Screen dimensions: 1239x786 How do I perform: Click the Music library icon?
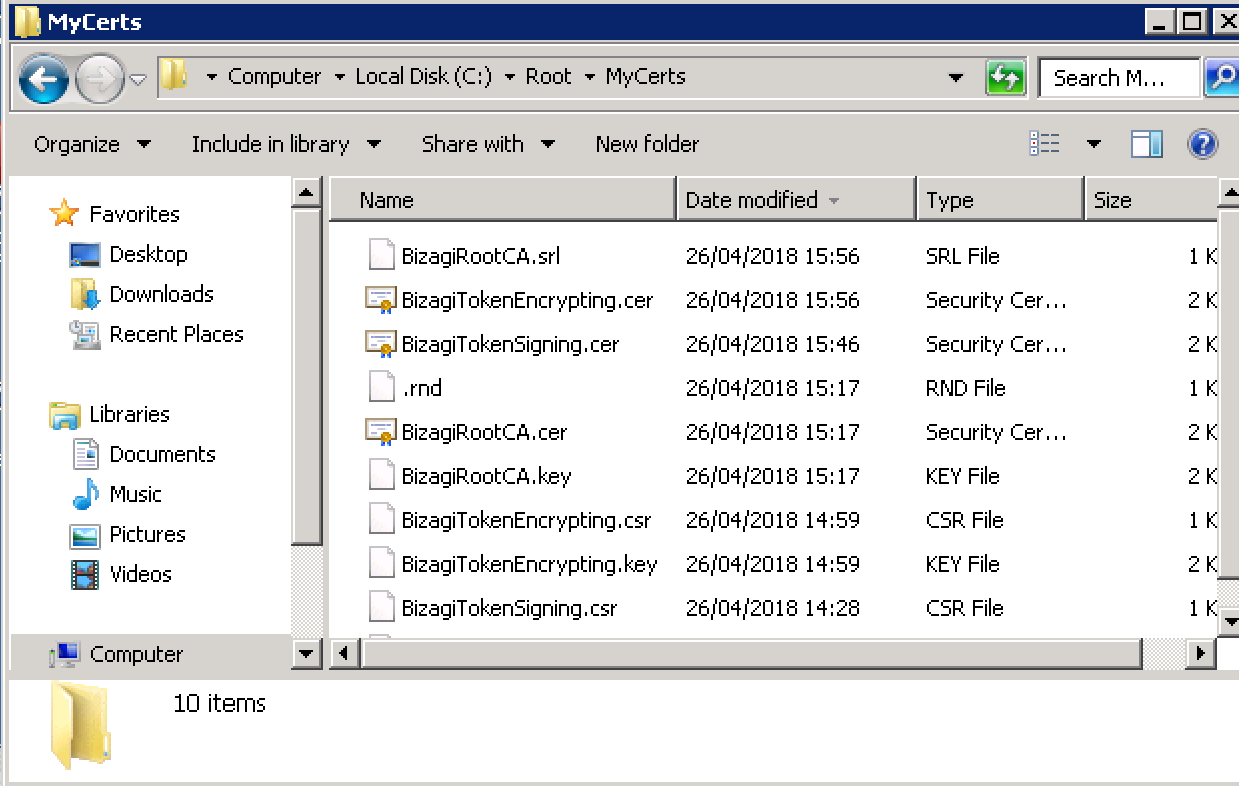86,494
